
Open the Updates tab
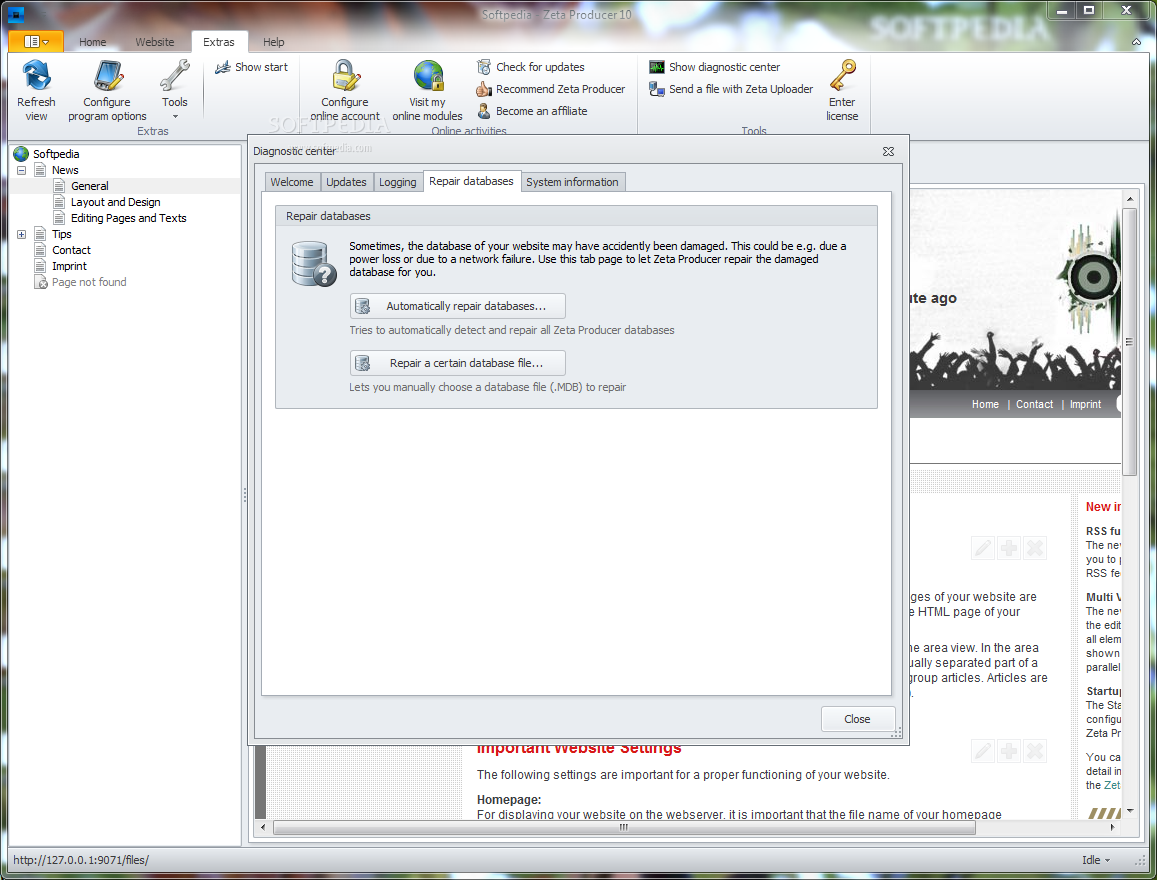coord(346,182)
